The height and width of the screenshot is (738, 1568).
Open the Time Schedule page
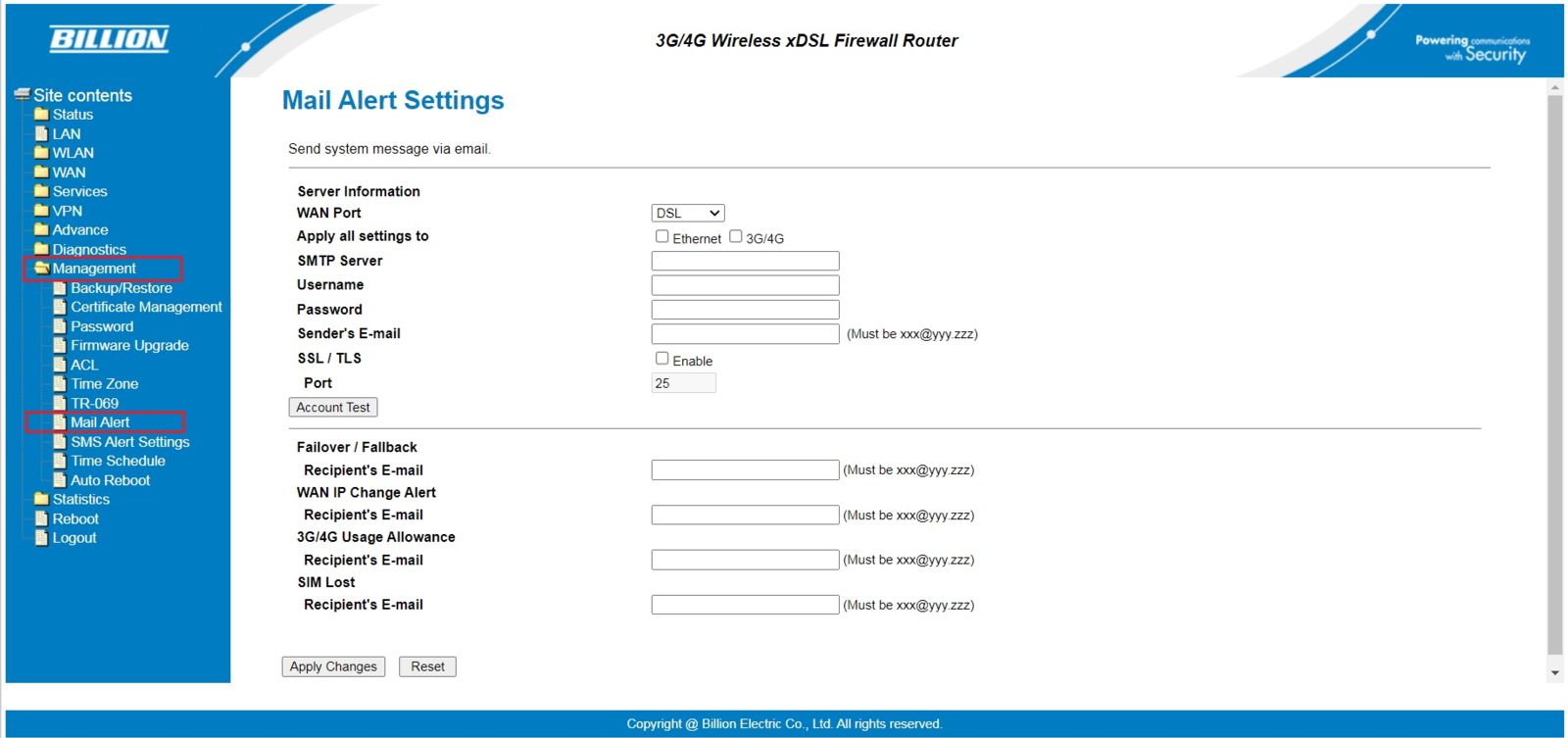118,461
